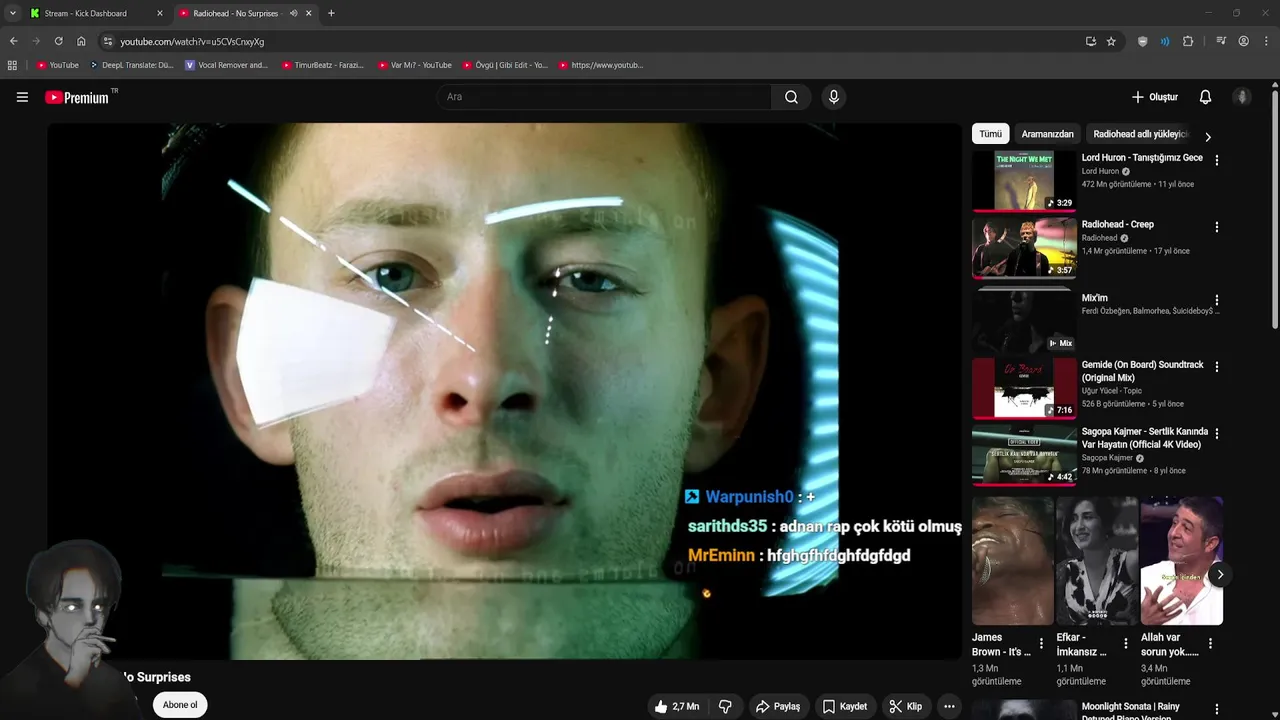Image resolution: width=1280 pixels, height=720 pixels.
Task: Open the Vocal Remover bookmark
Action: pyautogui.click(x=227, y=65)
